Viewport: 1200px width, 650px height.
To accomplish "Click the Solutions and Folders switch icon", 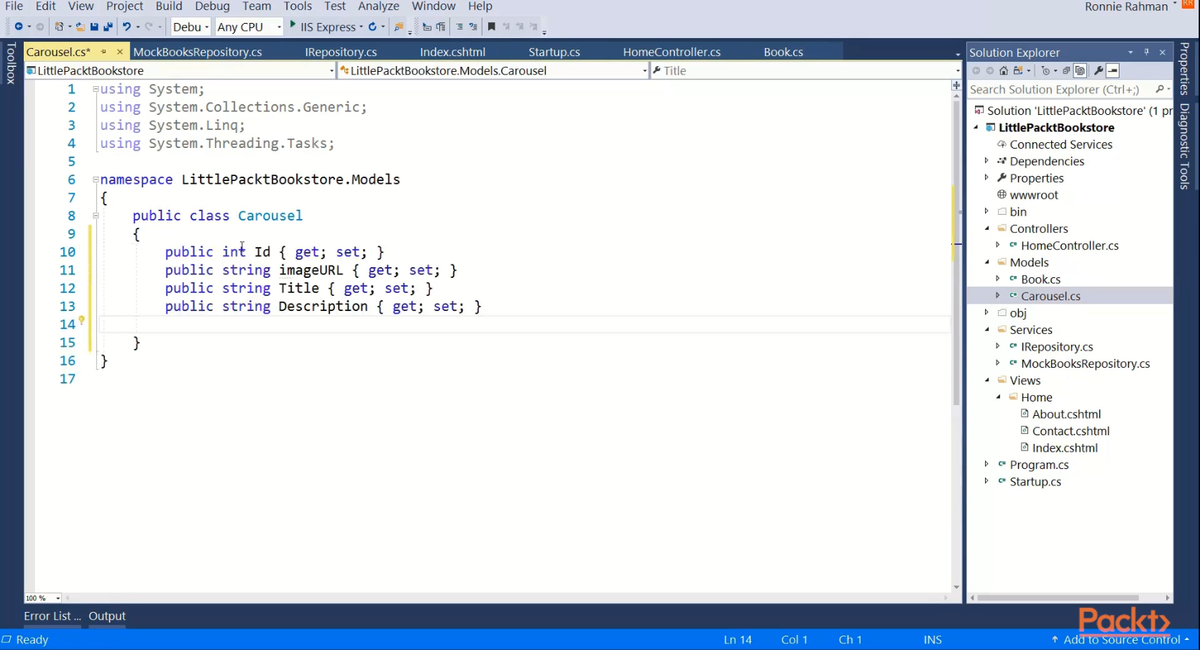I will click(1018, 71).
